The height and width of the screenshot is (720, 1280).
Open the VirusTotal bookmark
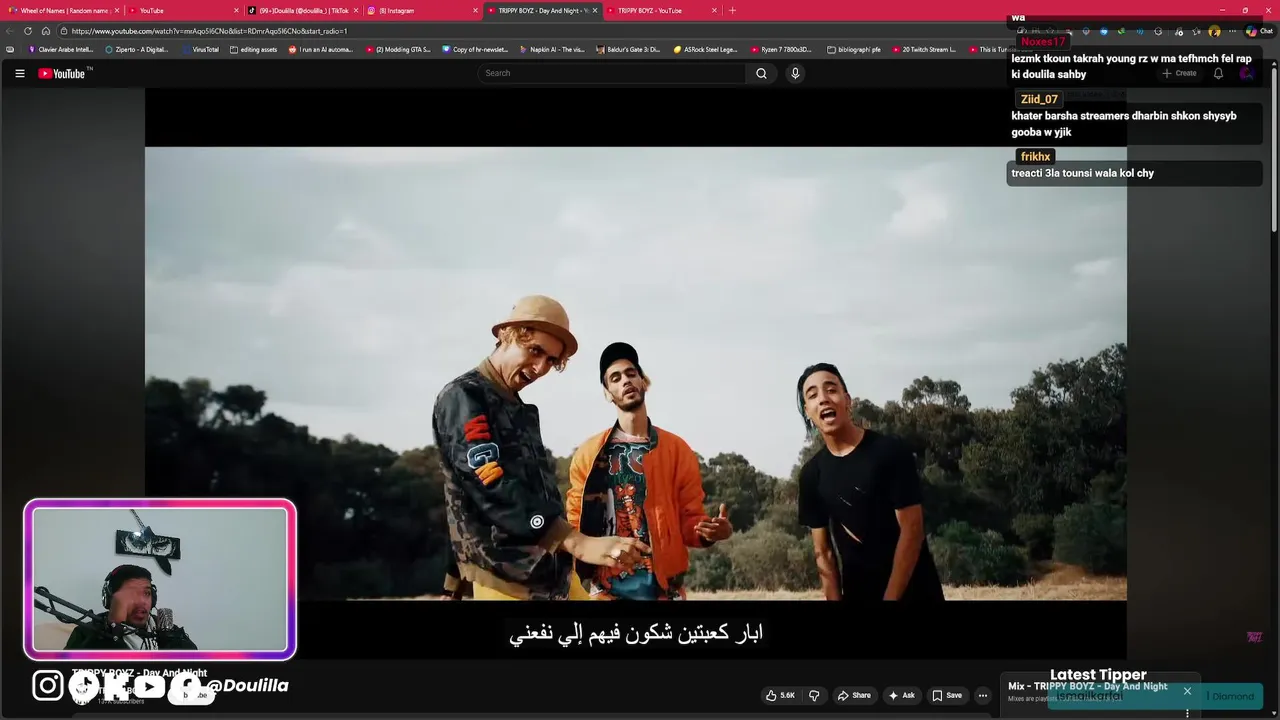click(x=201, y=49)
